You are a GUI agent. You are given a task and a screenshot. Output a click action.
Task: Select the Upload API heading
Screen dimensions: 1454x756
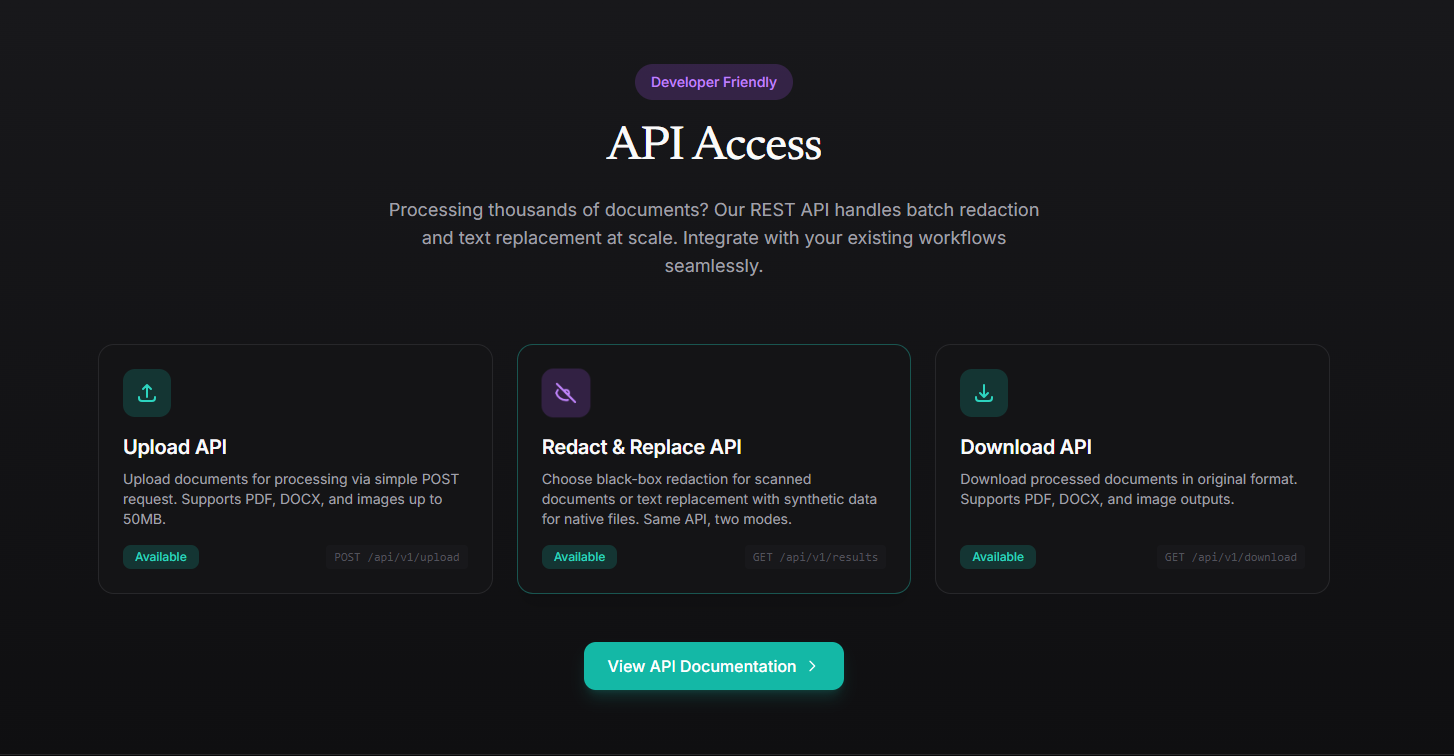coord(174,447)
